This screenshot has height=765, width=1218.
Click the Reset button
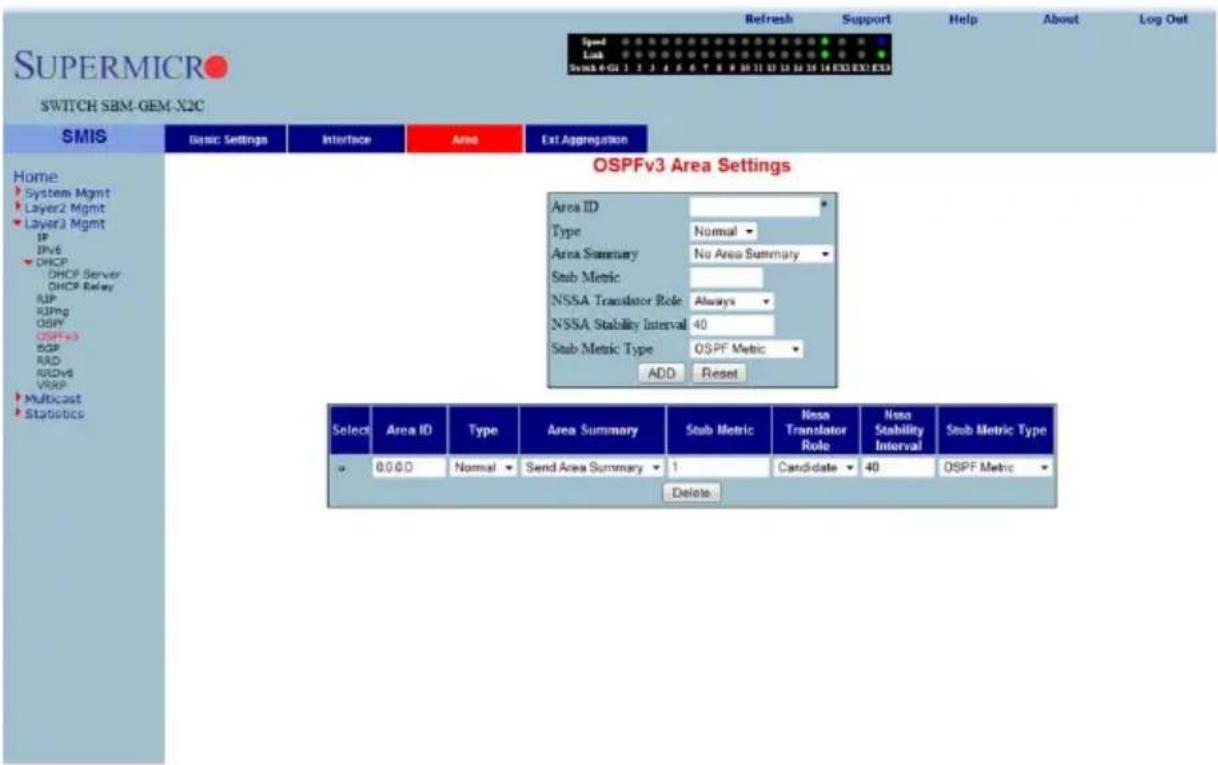719,373
